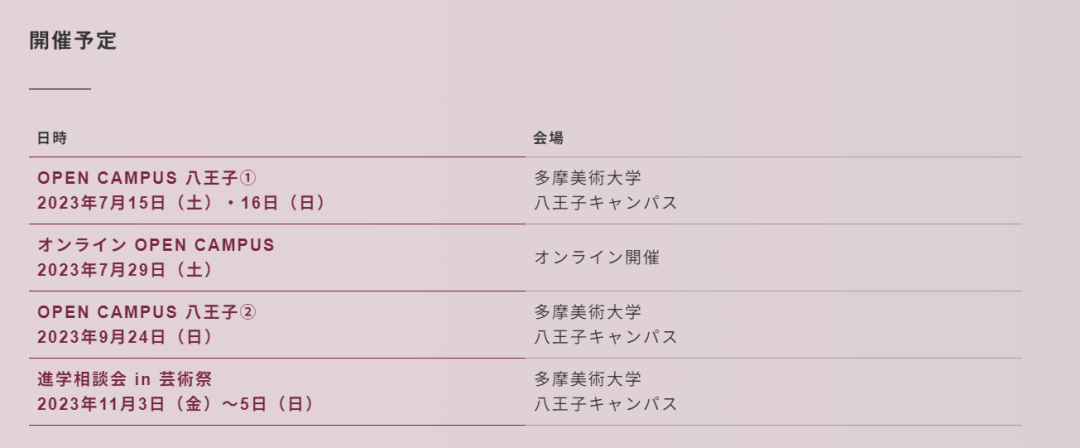Click 八王子キャンパス venue for 進学相談会 row
Screen dimensions: 1080x448
(x=606, y=404)
